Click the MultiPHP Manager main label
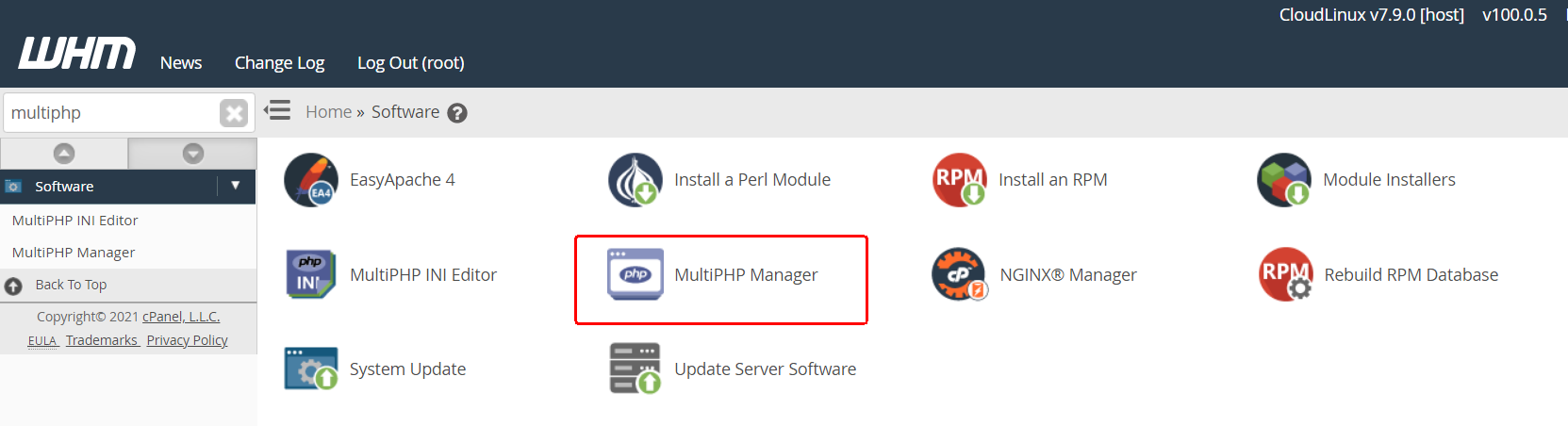Viewport: 1568px width, 426px height. tap(746, 275)
